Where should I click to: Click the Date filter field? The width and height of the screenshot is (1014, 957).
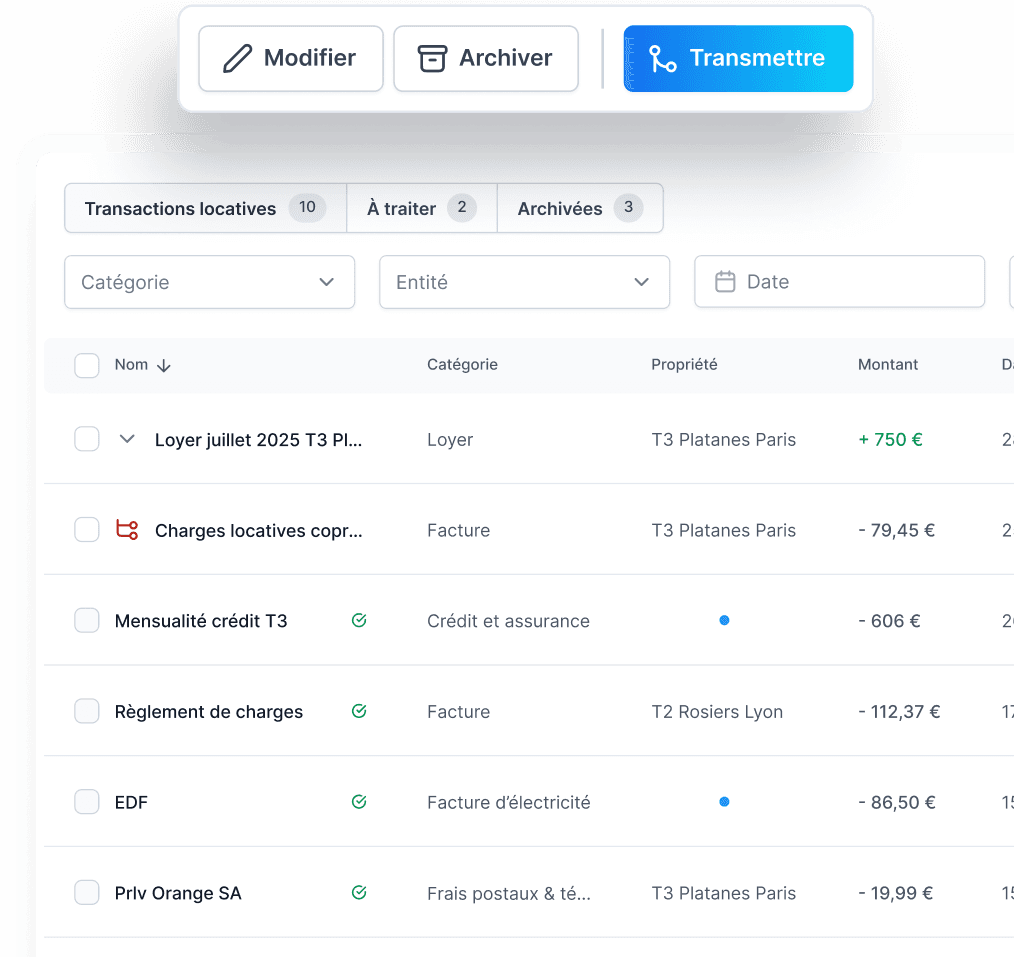point(839,282)
